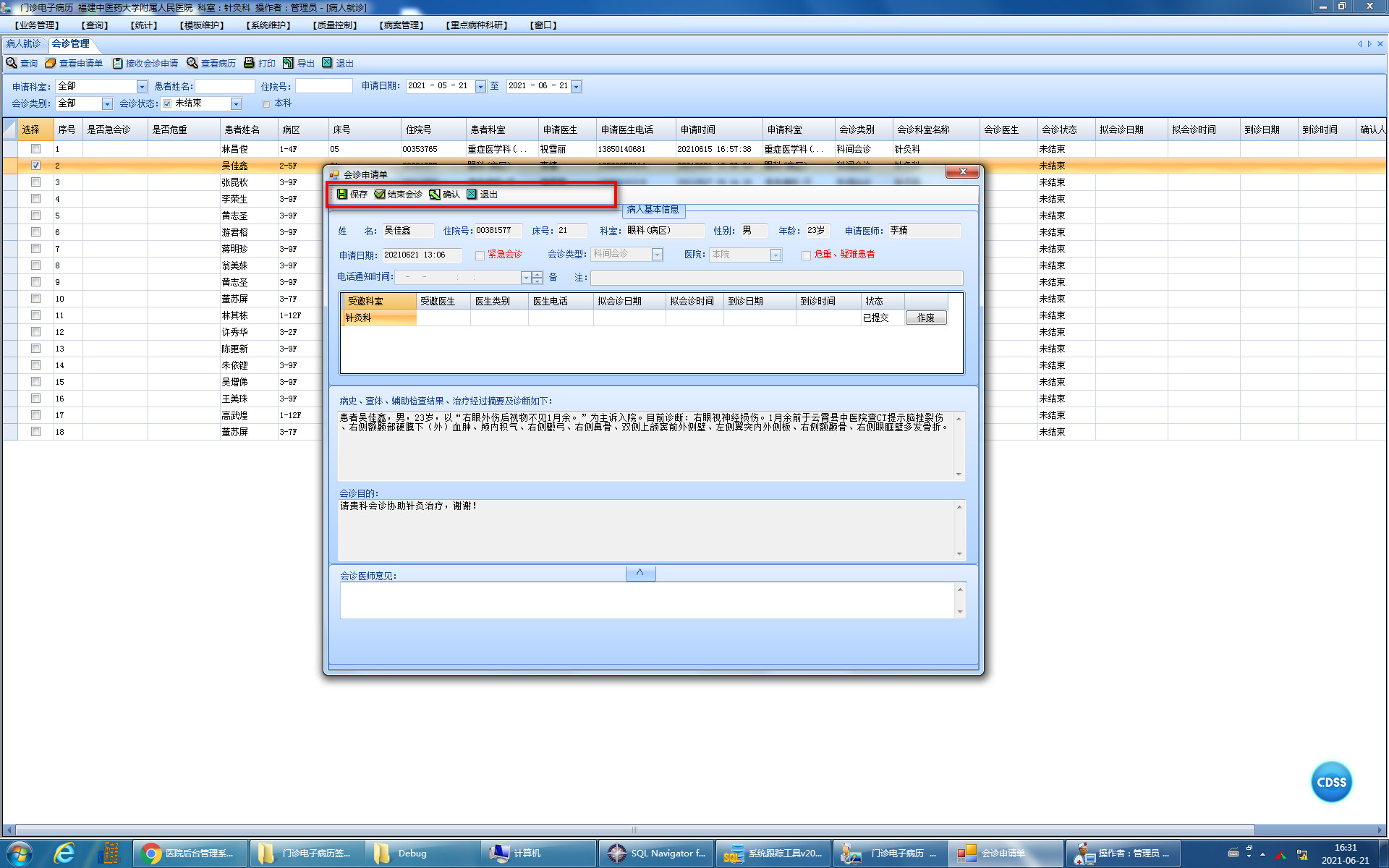Click 确认 confirm icon in dialog
Viewport: 1389px width, 868px height.
[x=435, y=194]
